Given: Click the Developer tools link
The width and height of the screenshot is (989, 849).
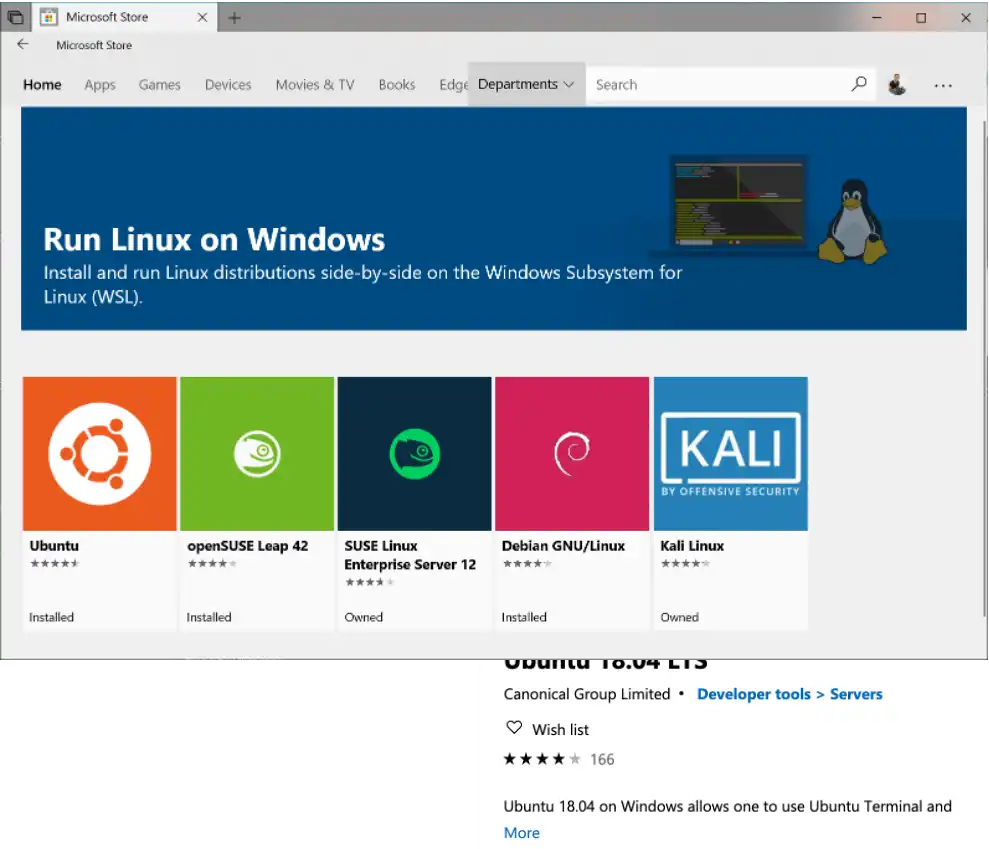Looking at the screenshot, I should click(753, 694).
